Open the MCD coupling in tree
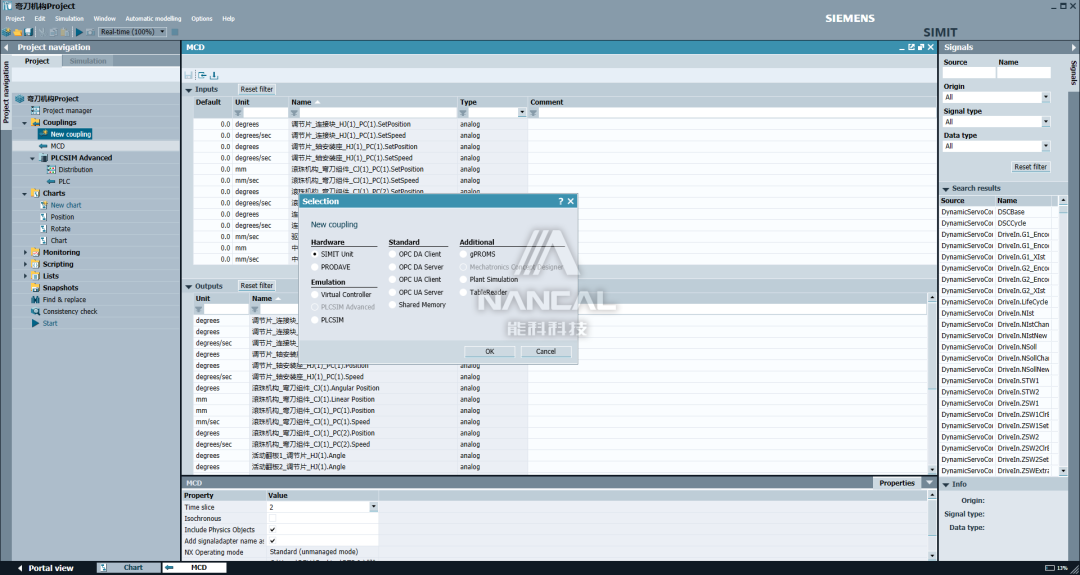The width and height of the screenshot is (1080, 575). [57, 146]
